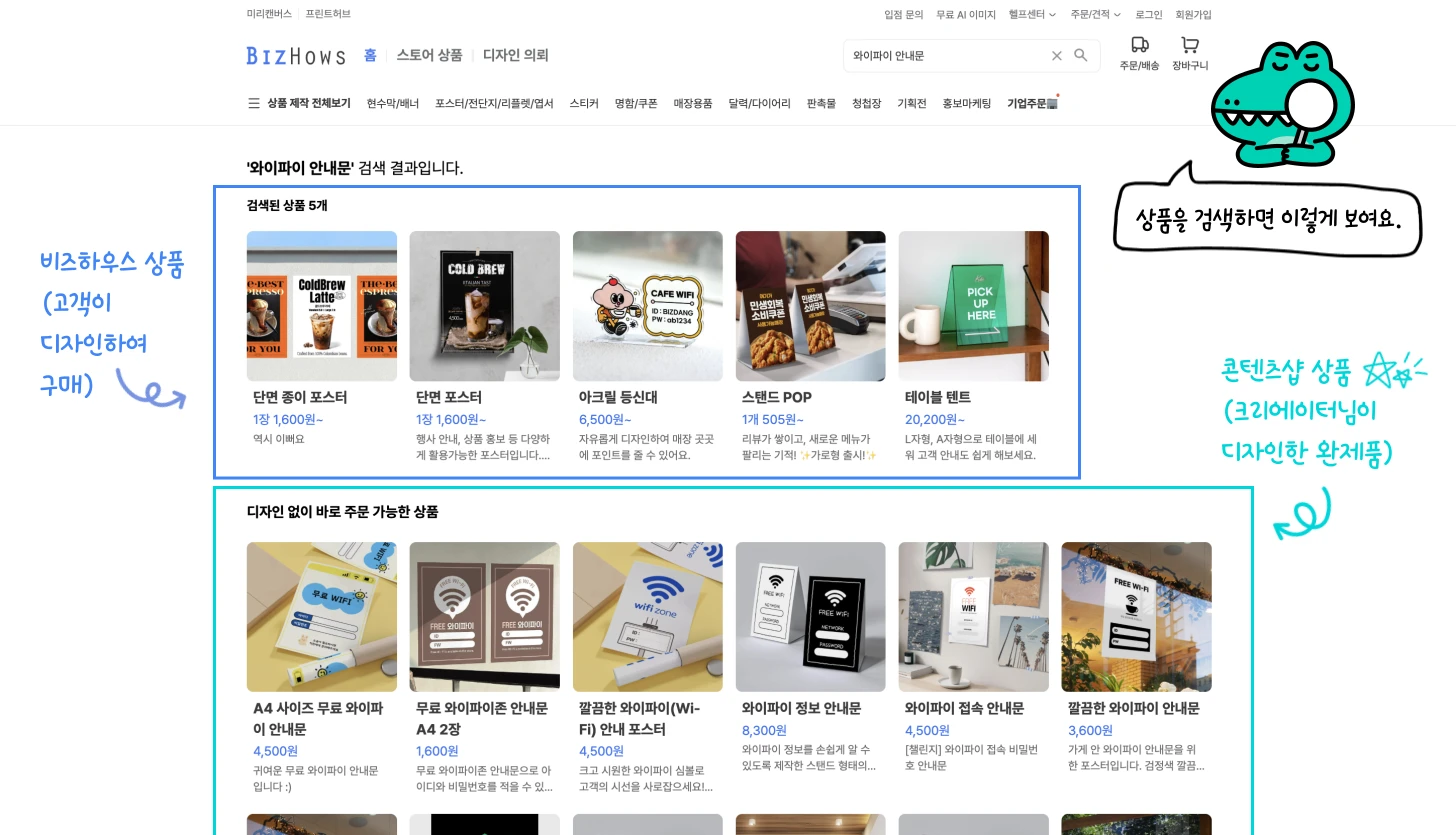
Task: Expand the 헬프센터 dropdown
Action: 1032,15
